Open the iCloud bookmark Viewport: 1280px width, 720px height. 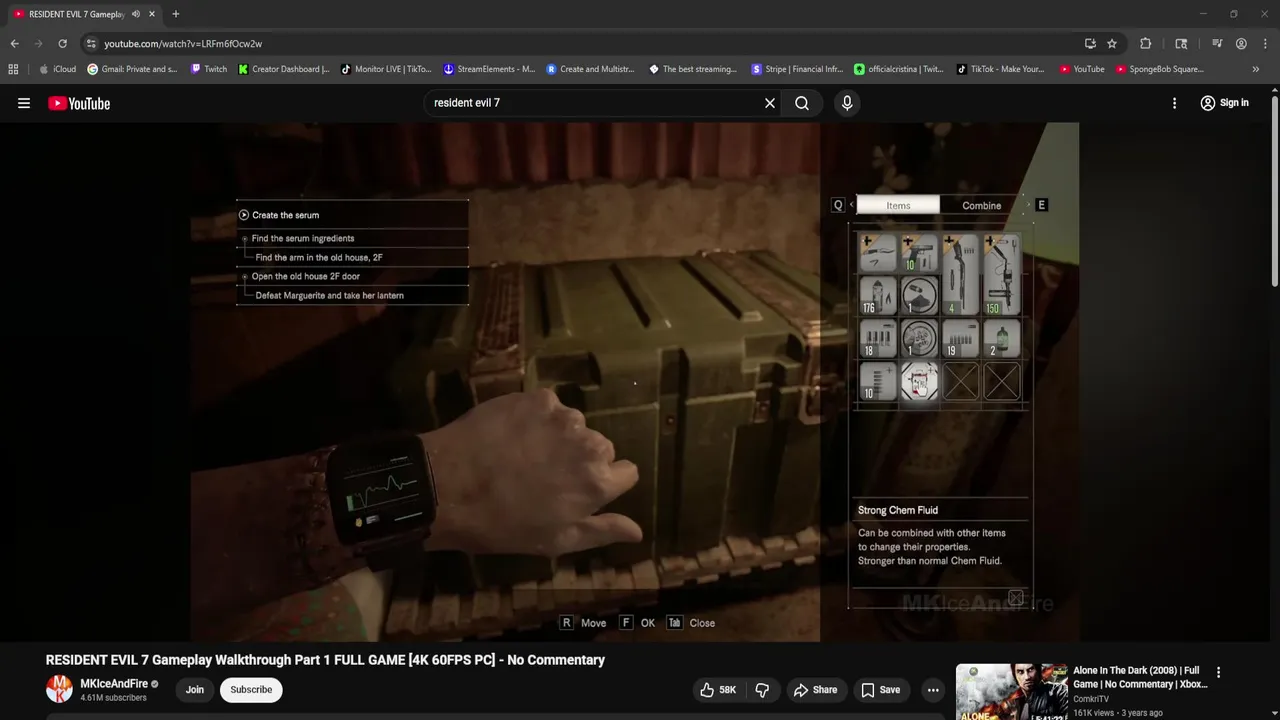click(x=57, y=69)
